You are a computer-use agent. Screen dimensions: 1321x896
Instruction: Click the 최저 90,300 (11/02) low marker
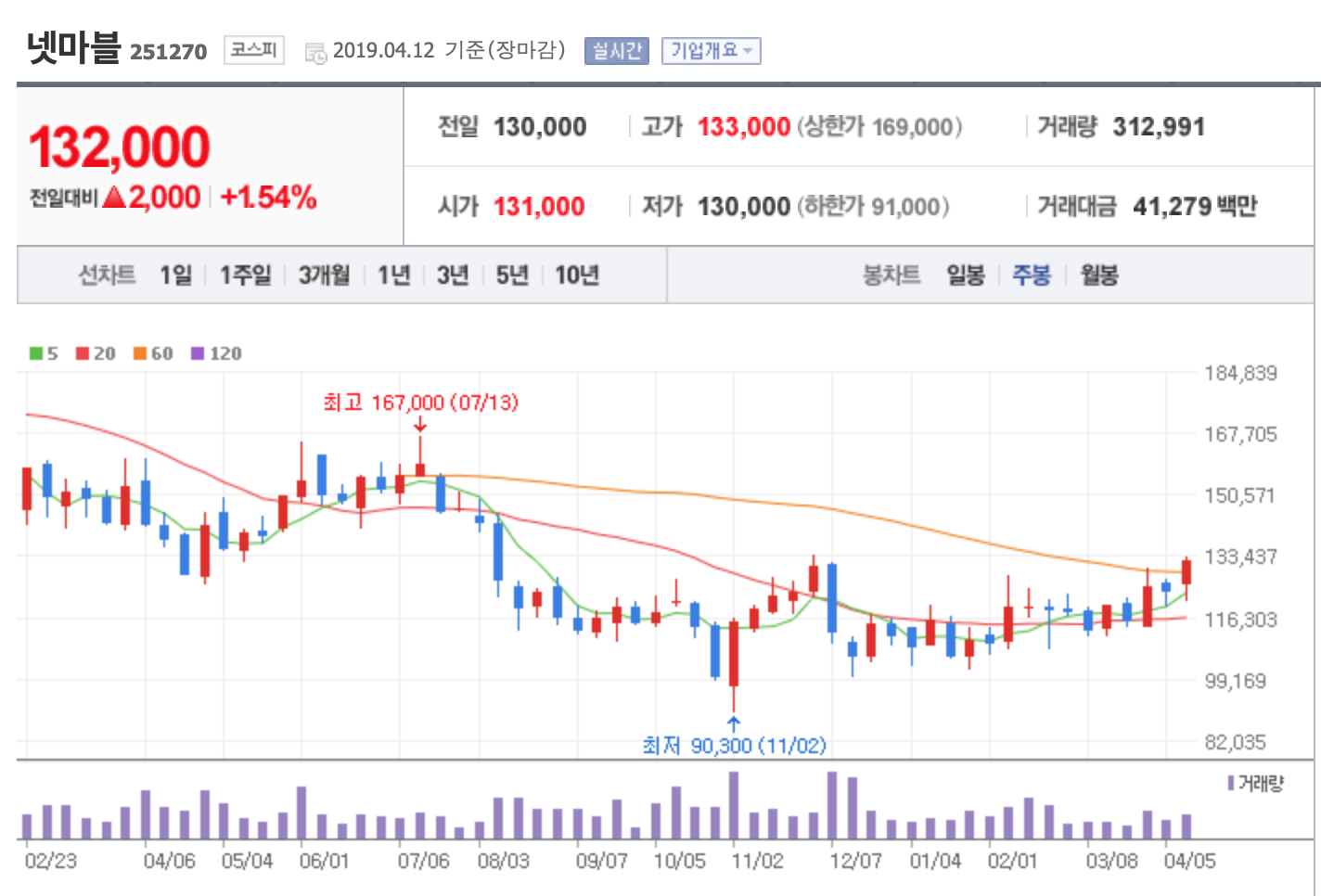point(734,745)
